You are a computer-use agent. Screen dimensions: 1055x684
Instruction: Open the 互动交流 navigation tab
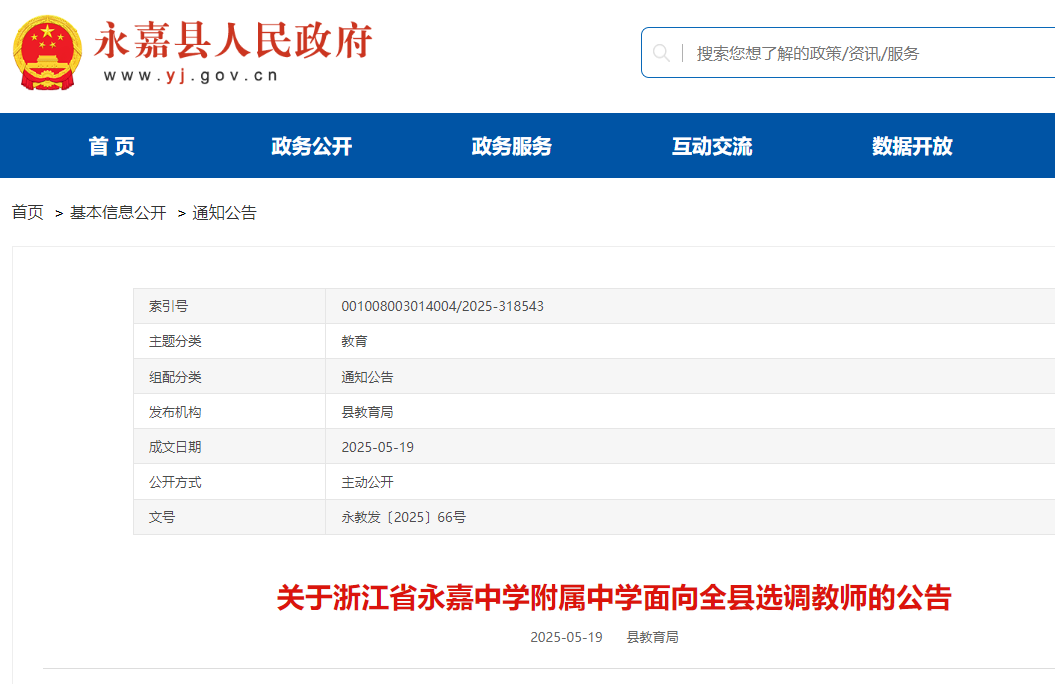tap(712, 146)
